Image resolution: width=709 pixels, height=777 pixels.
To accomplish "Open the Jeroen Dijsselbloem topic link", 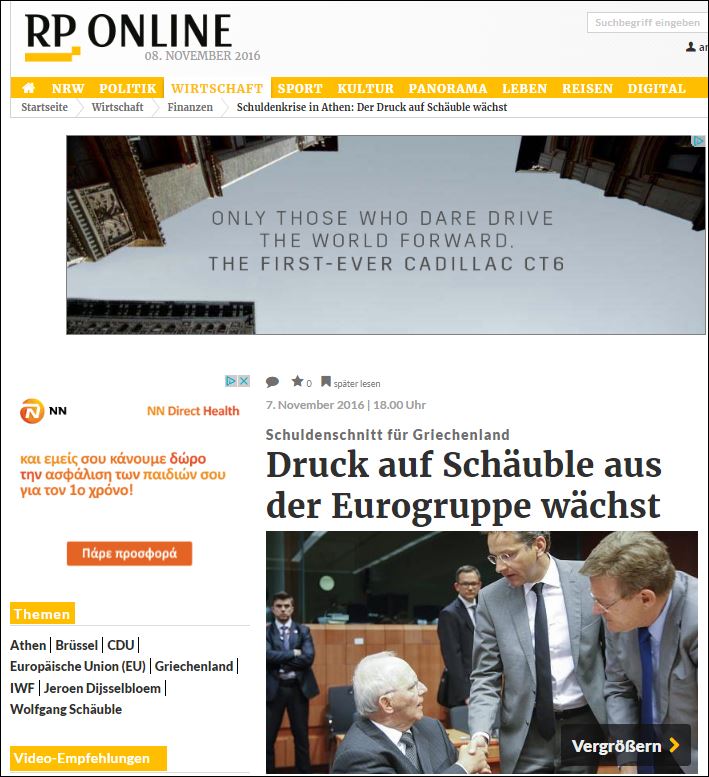I will [102, 688].
